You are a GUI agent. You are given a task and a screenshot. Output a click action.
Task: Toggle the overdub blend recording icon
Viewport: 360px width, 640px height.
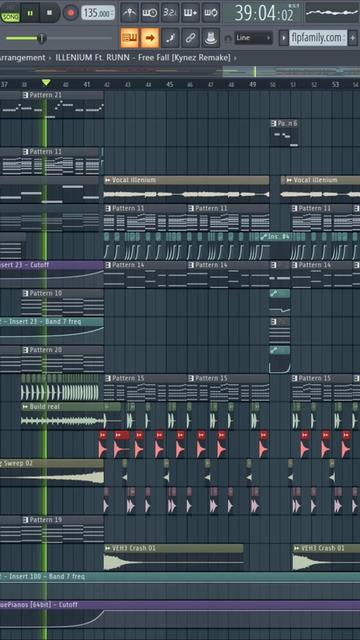190,13
